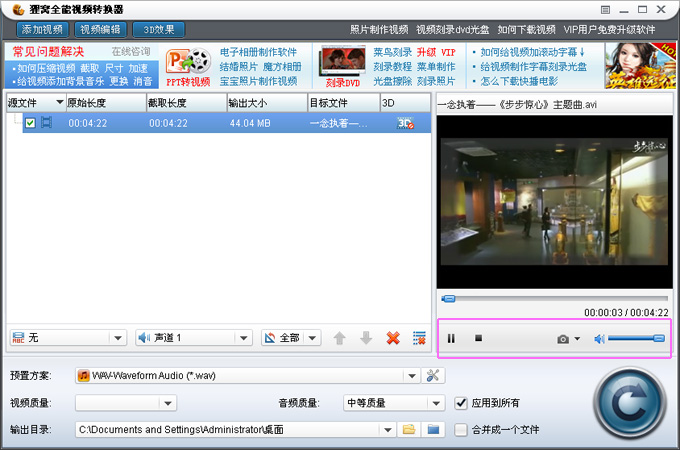Open 视频刻录dvd光盘 link
The height and width of the screenshot is (450, 680).
[x=453, y=29]
